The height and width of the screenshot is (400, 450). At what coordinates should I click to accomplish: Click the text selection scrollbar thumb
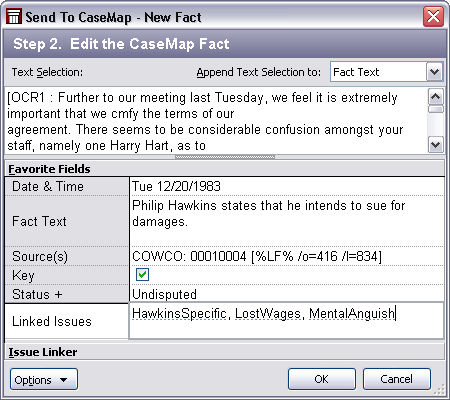click(x=436, y=109)
